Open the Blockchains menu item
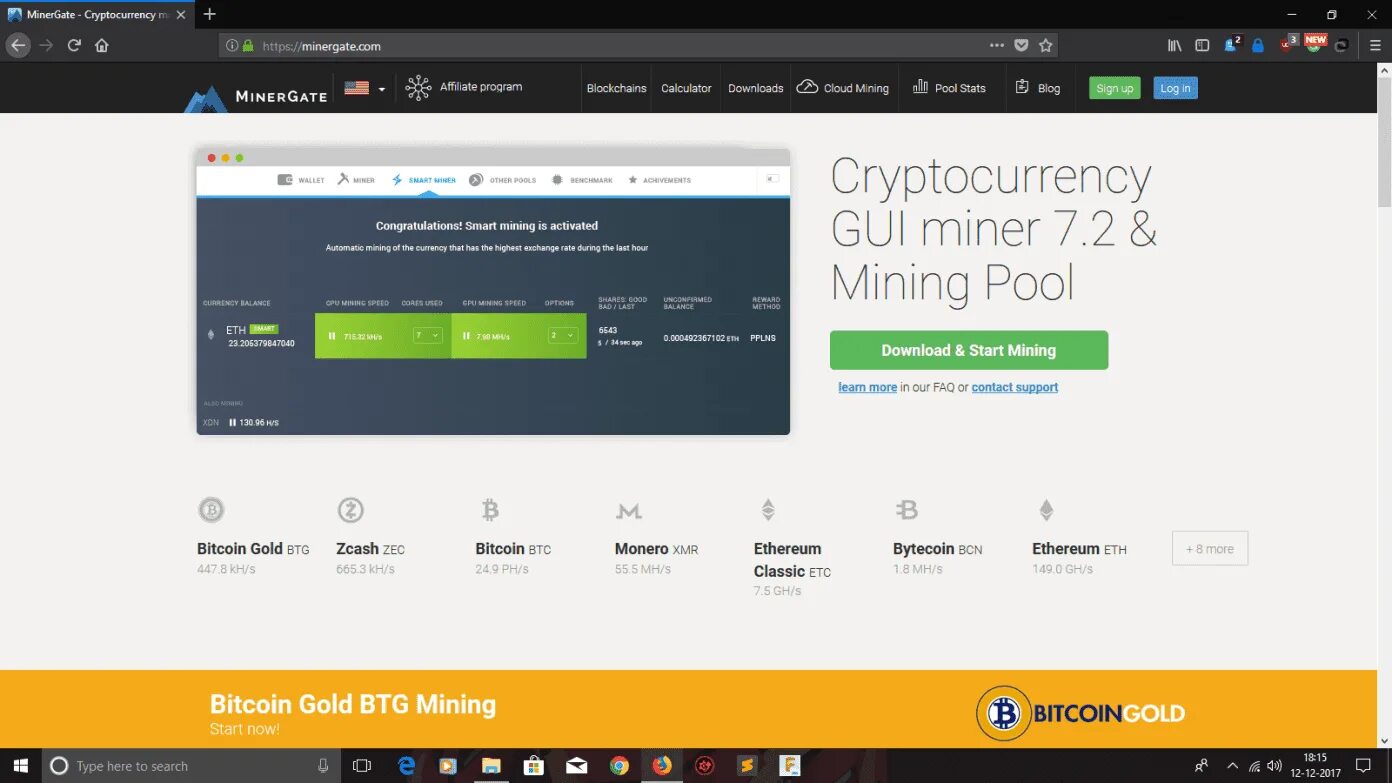Viewport: 1392px width, 783px height. coord(616,88)
